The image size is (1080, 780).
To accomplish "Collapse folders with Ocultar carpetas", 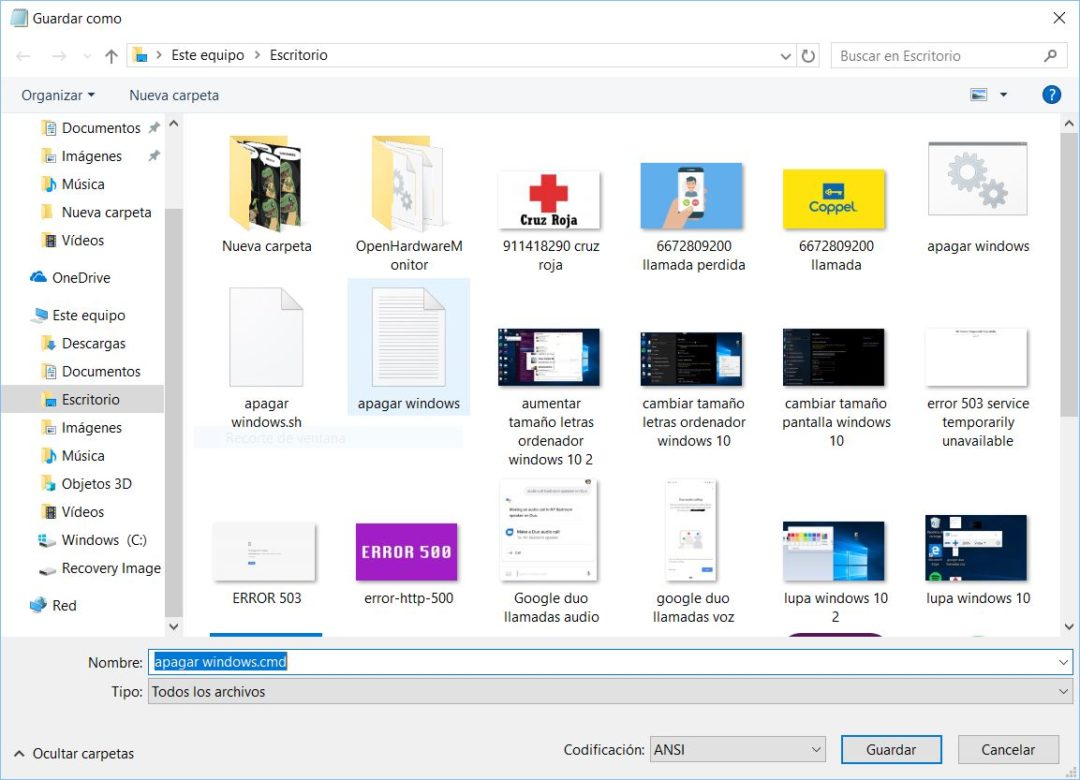I will pyautogui.click(x=74, y=753).
